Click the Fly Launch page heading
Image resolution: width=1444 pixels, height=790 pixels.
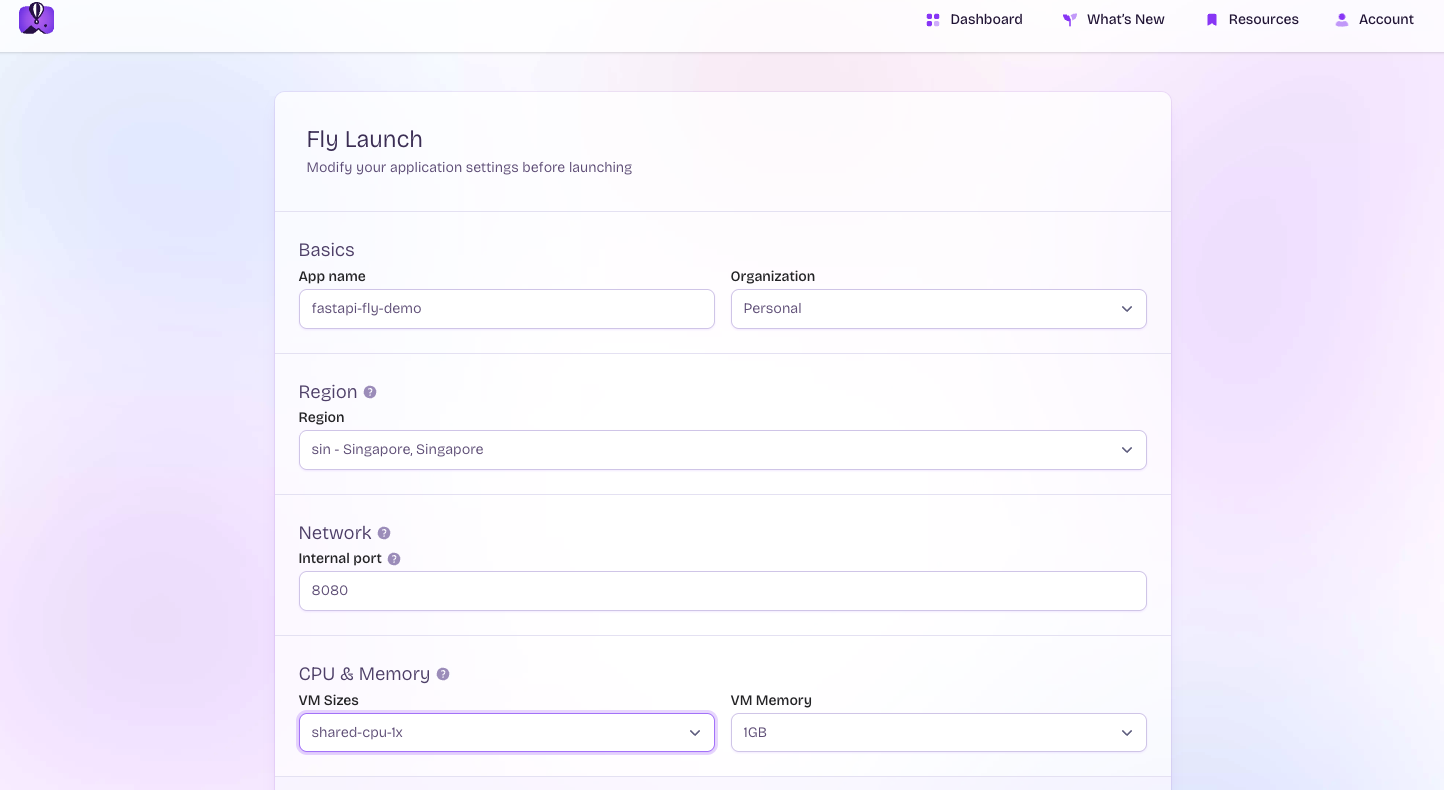tap(364, 139)
